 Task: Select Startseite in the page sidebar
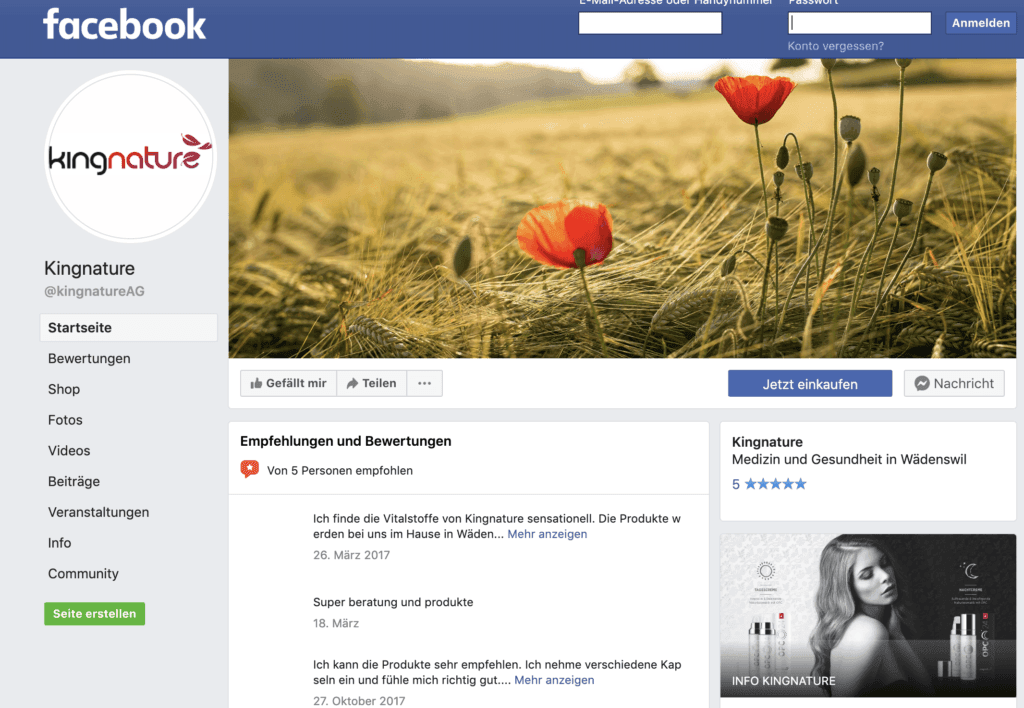129,328
